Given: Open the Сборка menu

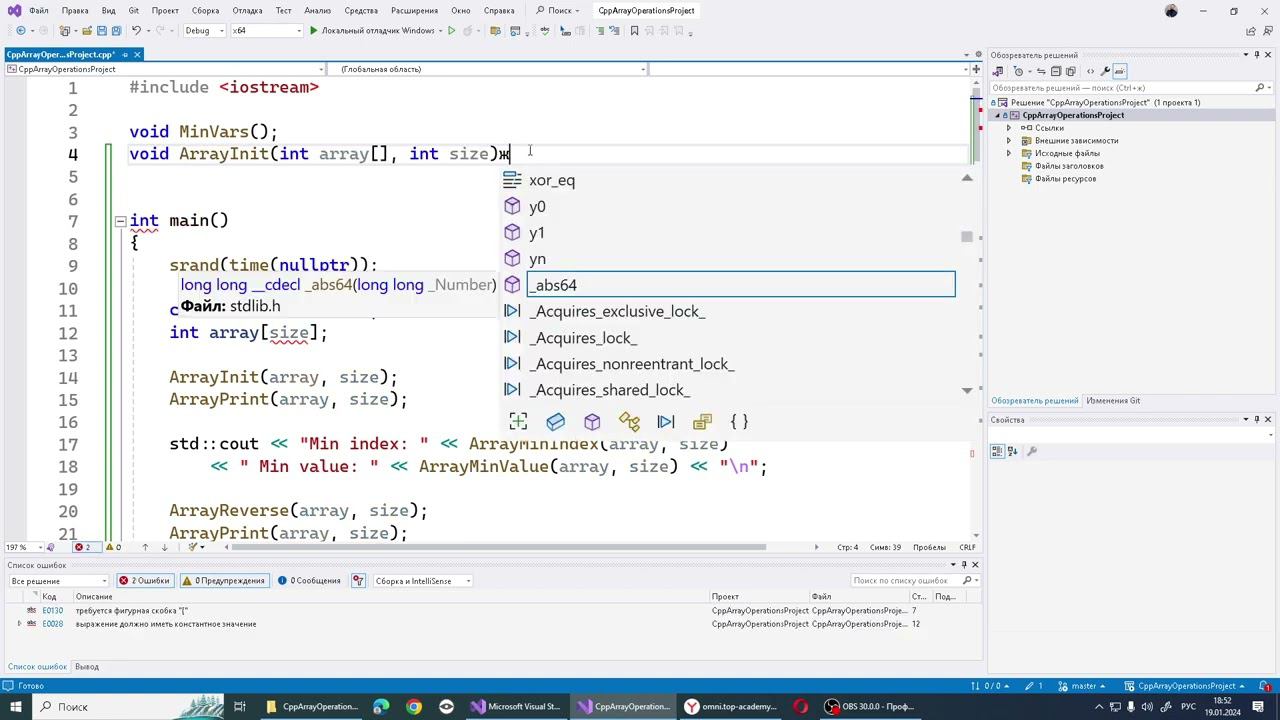Looking at the screenshot, I should click(x=205, y=10).
